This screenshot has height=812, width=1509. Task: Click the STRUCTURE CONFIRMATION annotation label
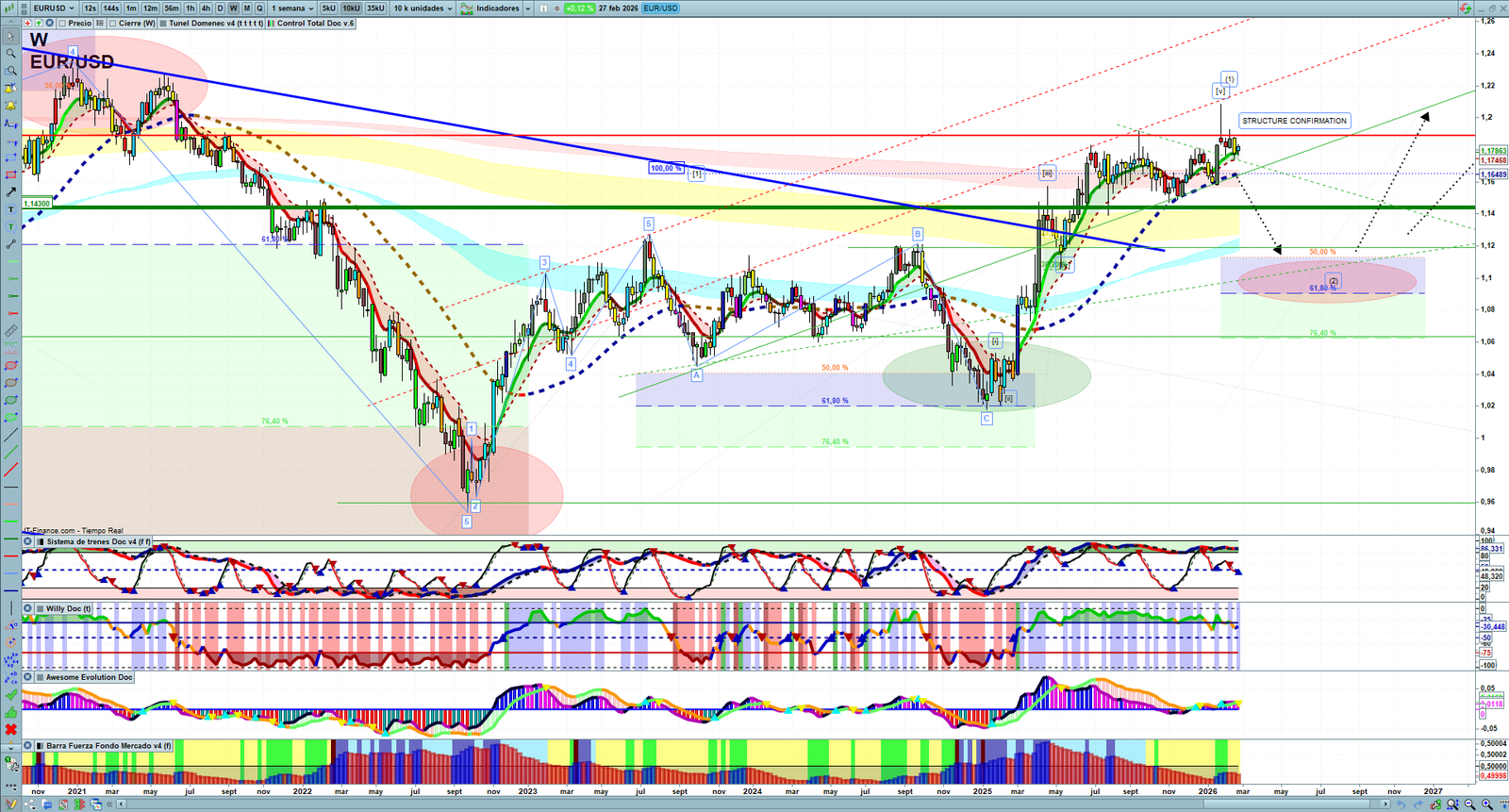tap(1294, 121)
